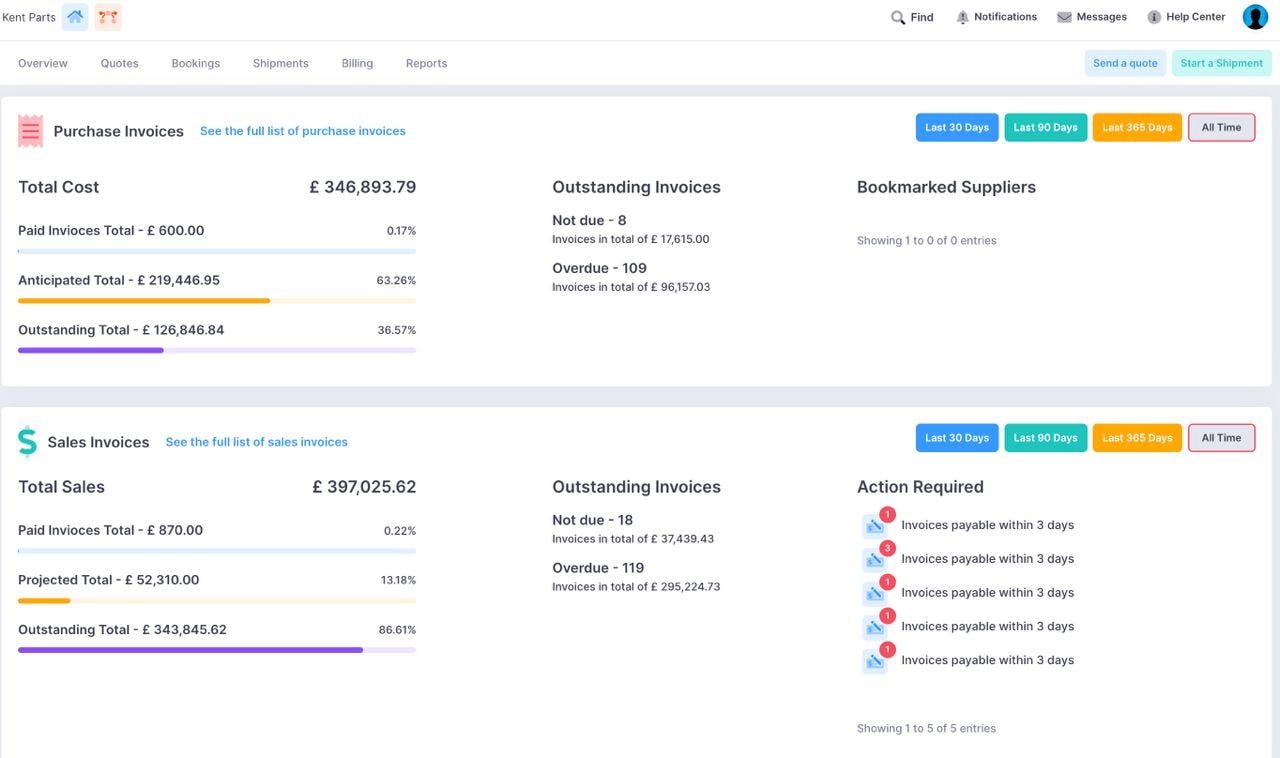Screen dimensions: 1280x758
Task: Click the green Sales Invoices dollar icon
Action: pyautogui.click(x=27, y=441)
